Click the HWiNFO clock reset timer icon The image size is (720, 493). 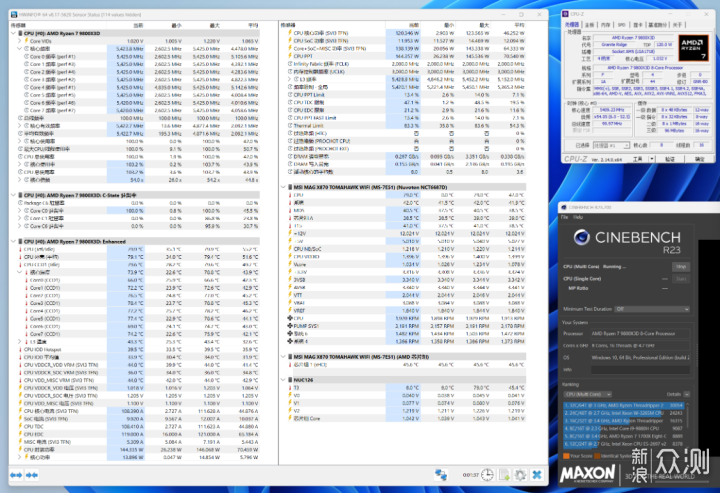click(x=487, y=475)
